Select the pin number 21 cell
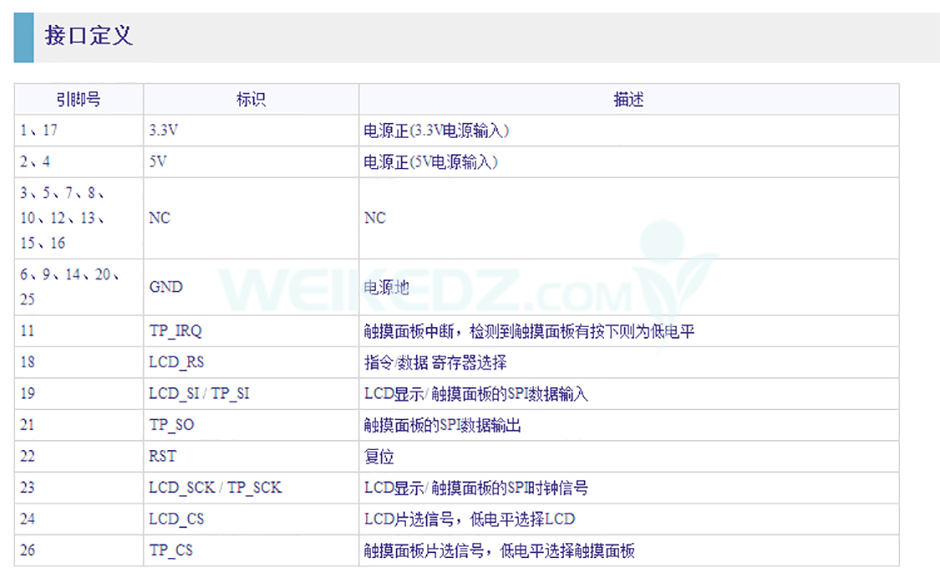 79,425
